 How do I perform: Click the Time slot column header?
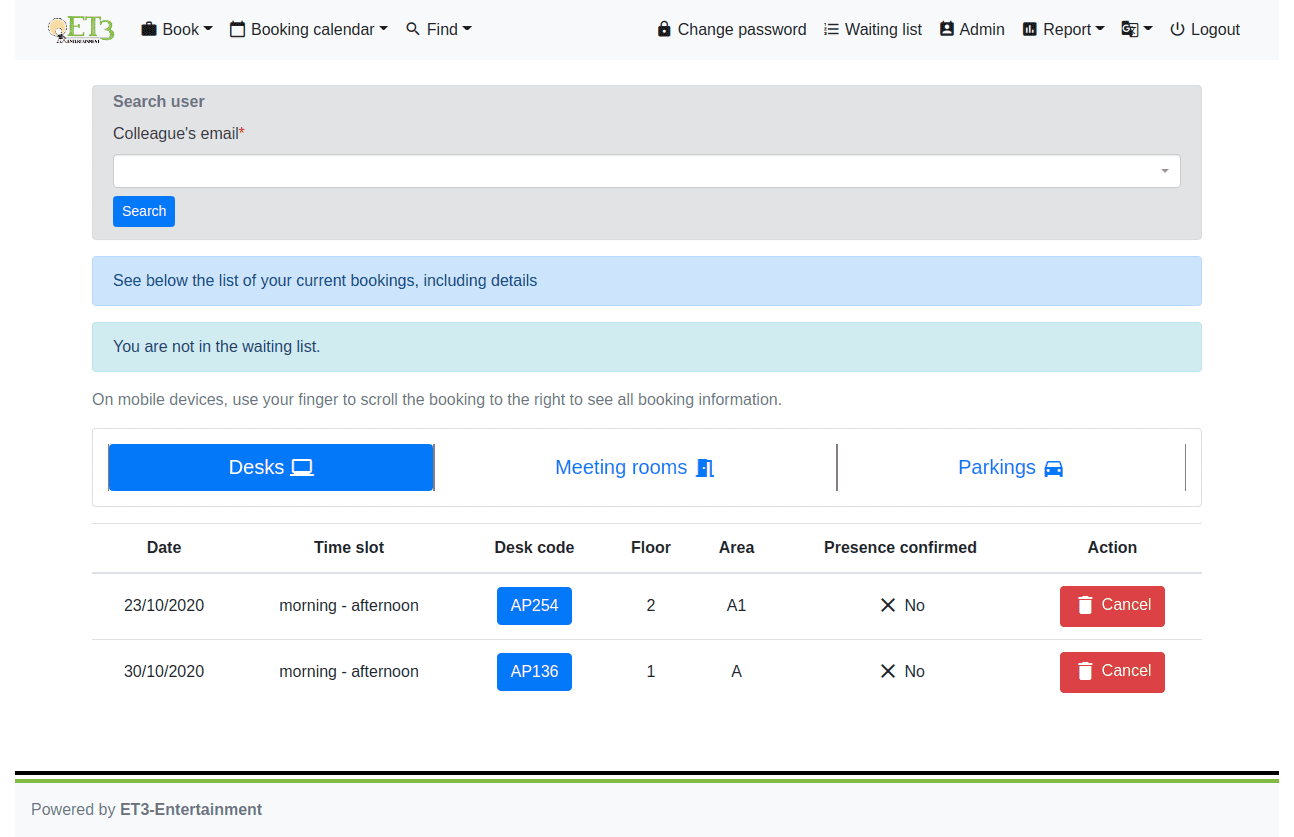click(349, 548)
